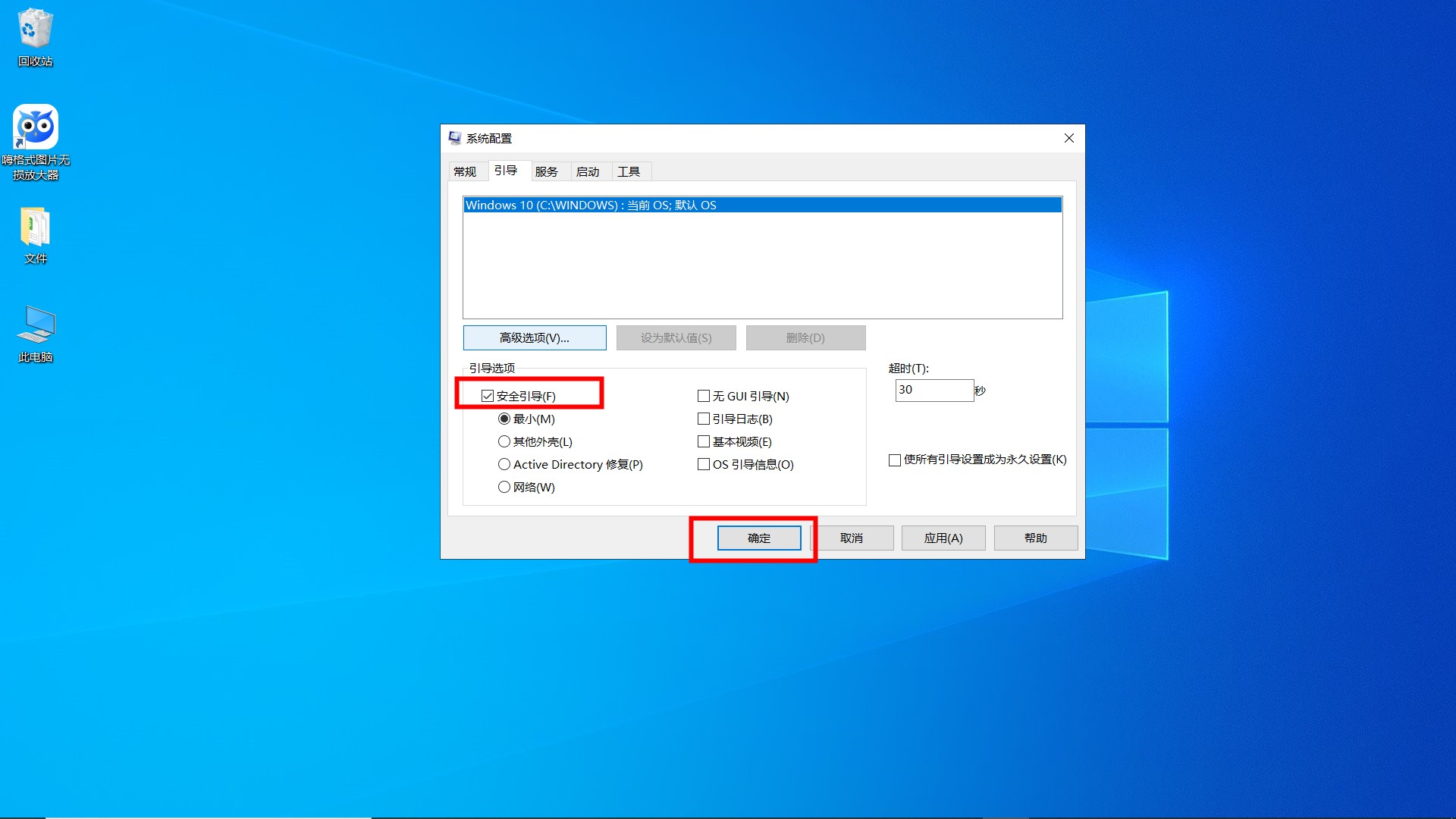The width and height of the screenshot is (1456, 819).
Task: Enable the 无 GUI 引导(N) checkbox
Action: tap(704, 396)
